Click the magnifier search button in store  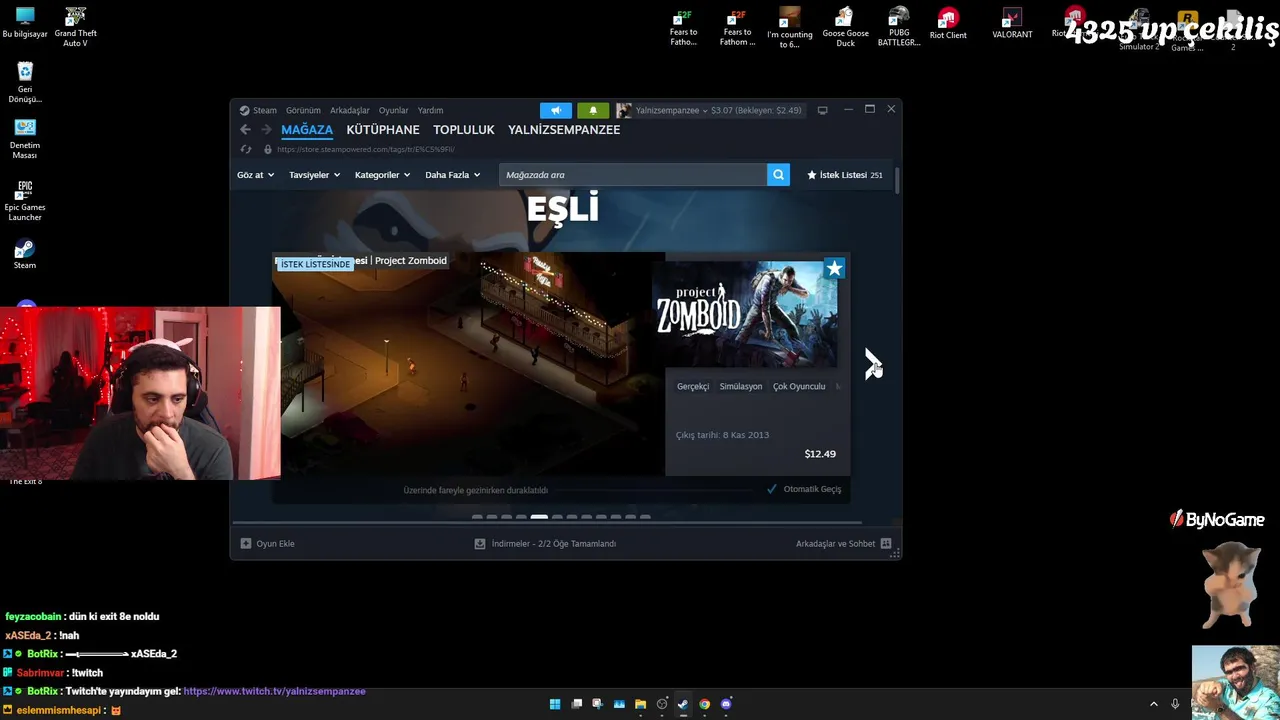[x=778, y=175]
